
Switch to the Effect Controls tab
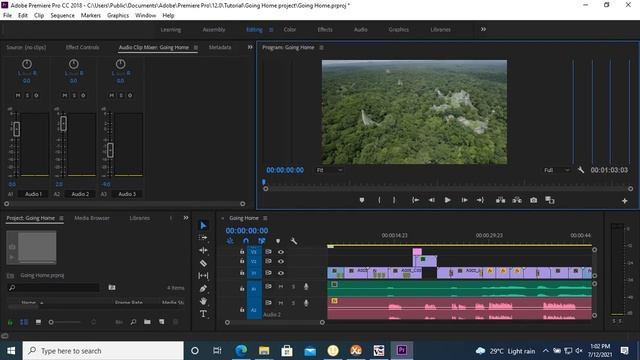(x=82, y=47)
